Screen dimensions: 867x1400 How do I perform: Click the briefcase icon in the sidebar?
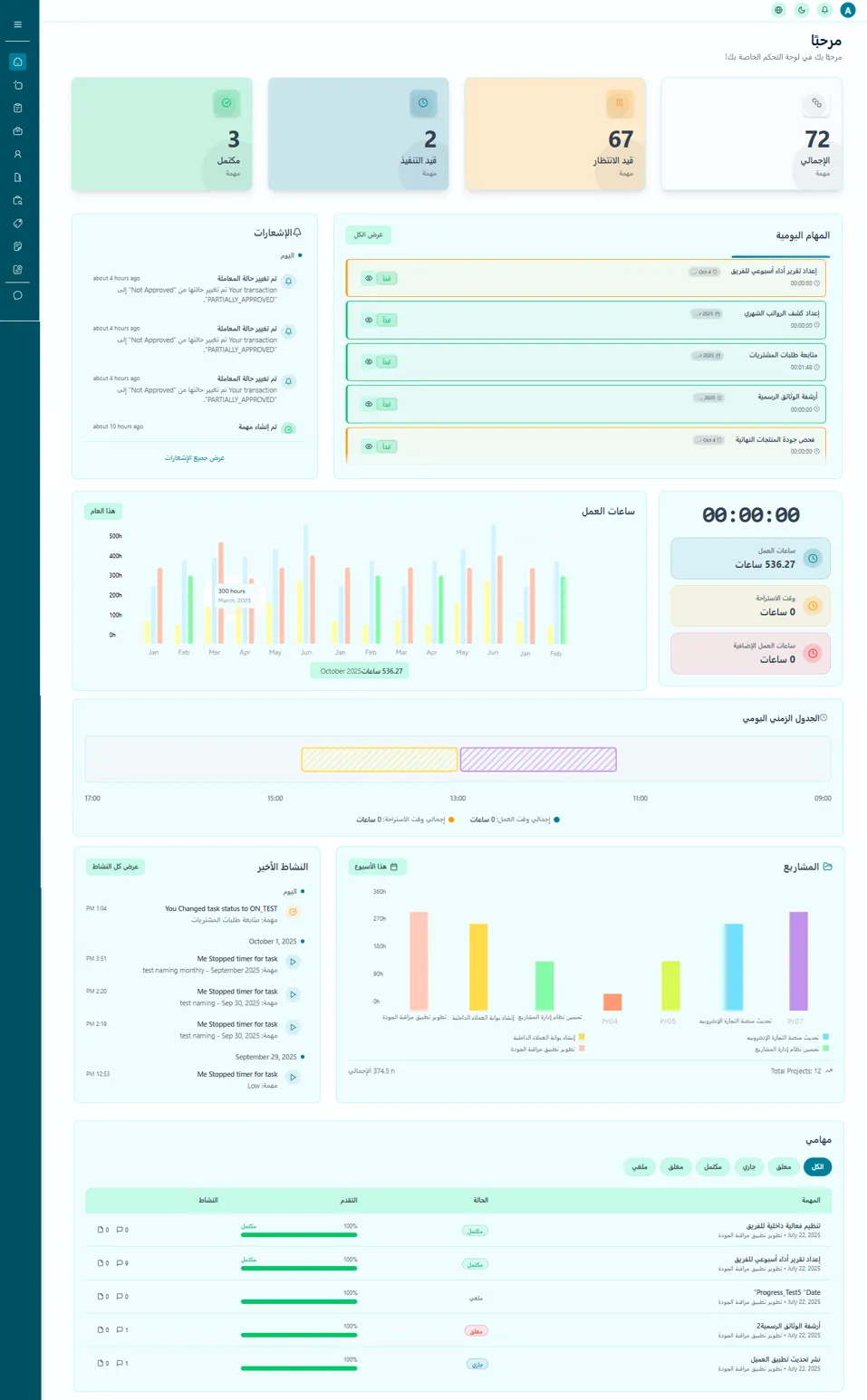point(17,131)
